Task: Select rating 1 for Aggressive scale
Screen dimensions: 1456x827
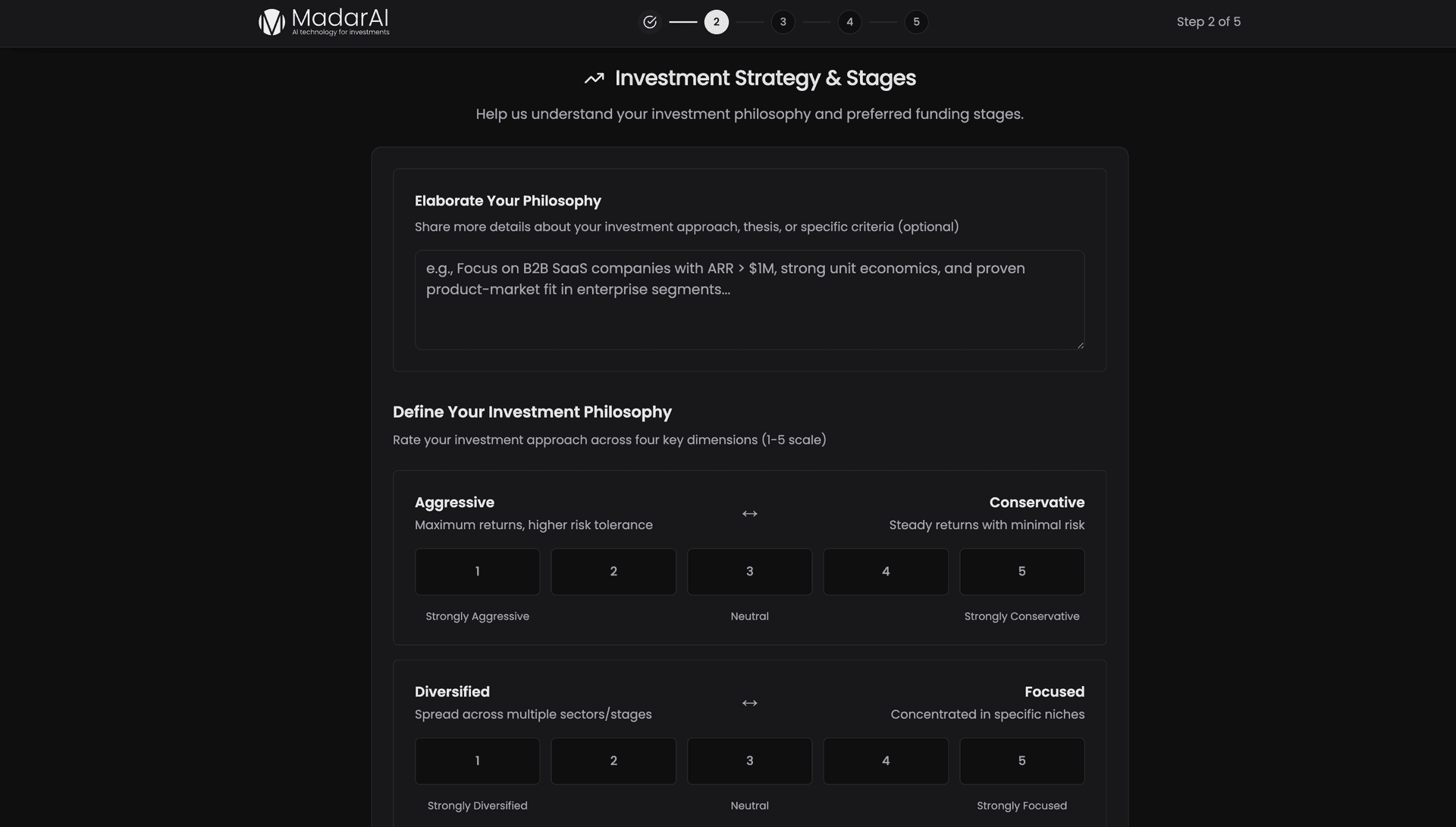Action: point(477,572)
